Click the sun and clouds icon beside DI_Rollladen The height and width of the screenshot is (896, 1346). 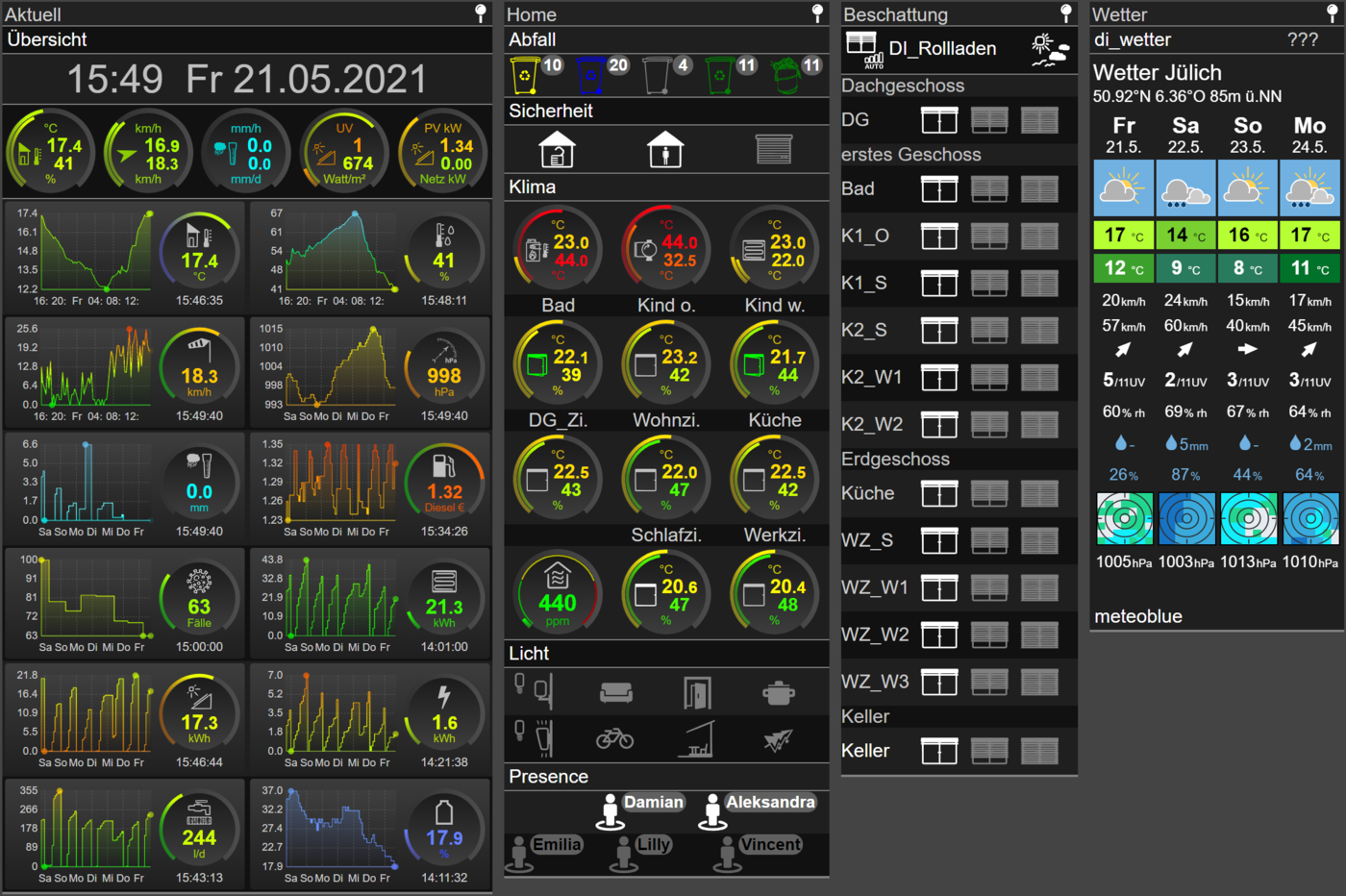coord(1049,49)
